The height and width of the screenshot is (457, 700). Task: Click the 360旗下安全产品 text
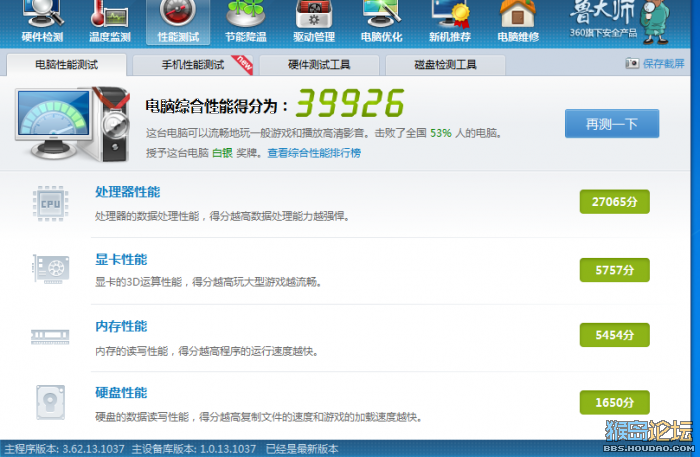tap(603, 33)
